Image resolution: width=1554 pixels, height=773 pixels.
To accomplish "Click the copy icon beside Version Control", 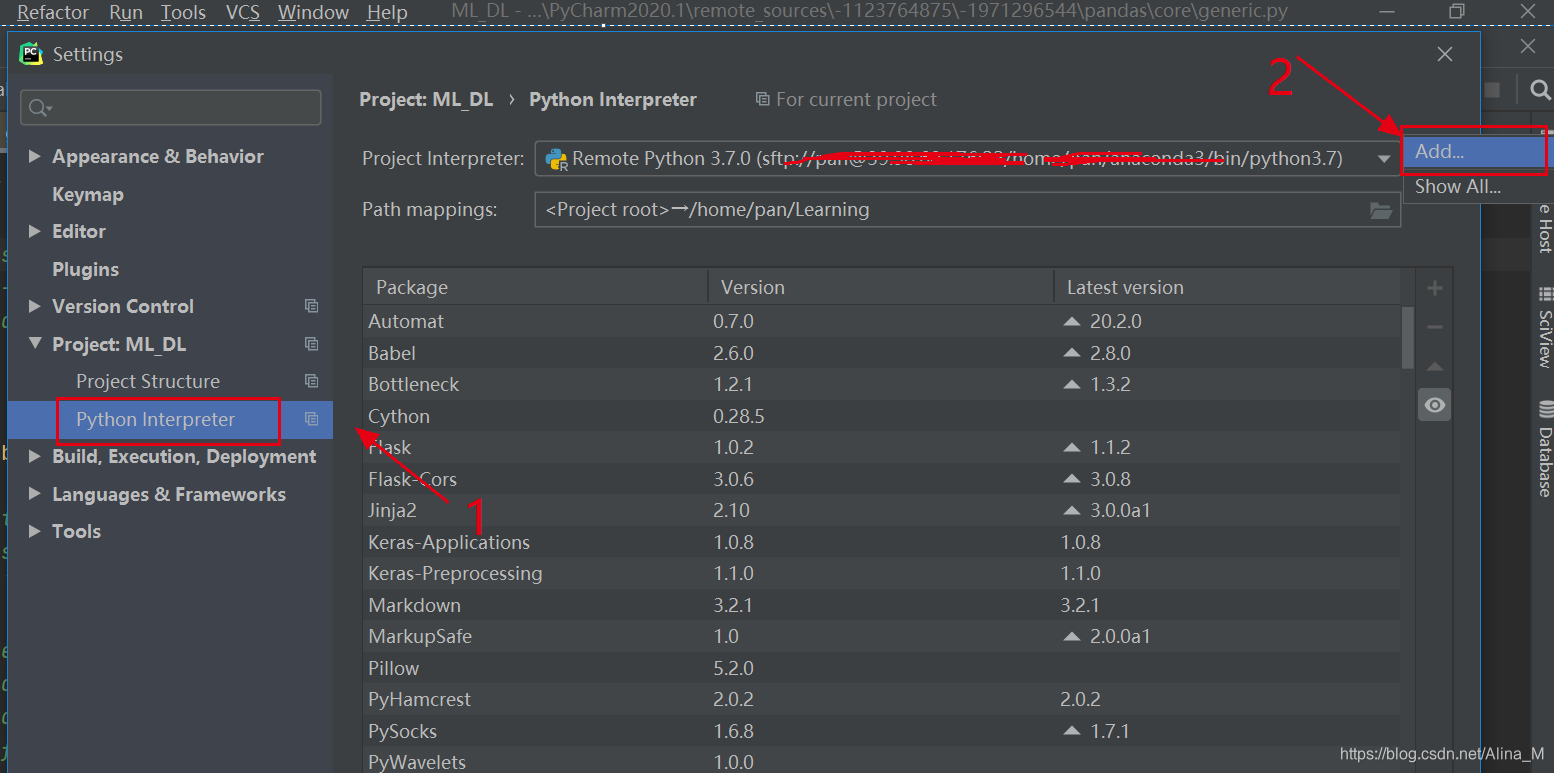I will pos(312,306).
